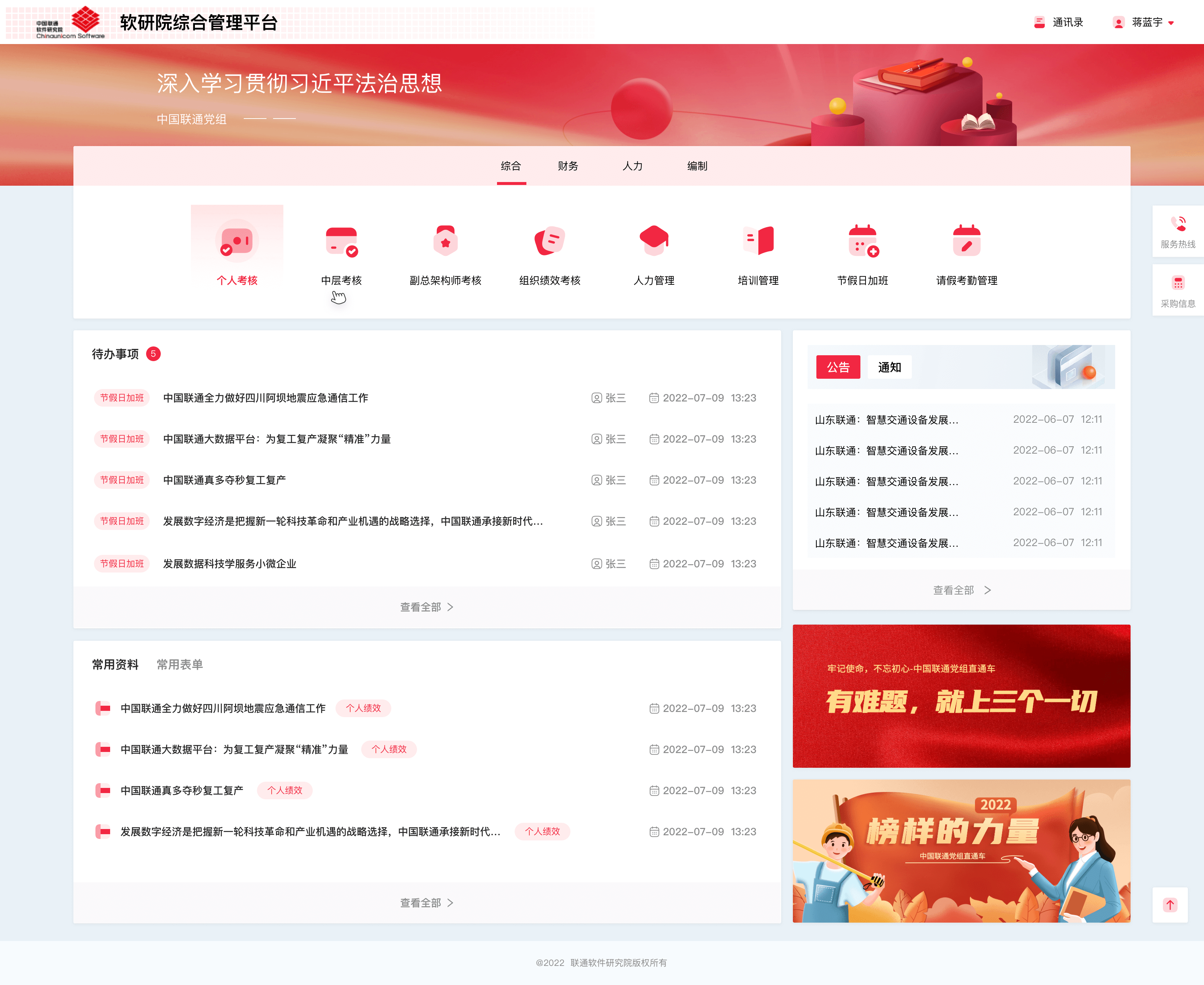Open the 常用表单 tab

(181, 664)
